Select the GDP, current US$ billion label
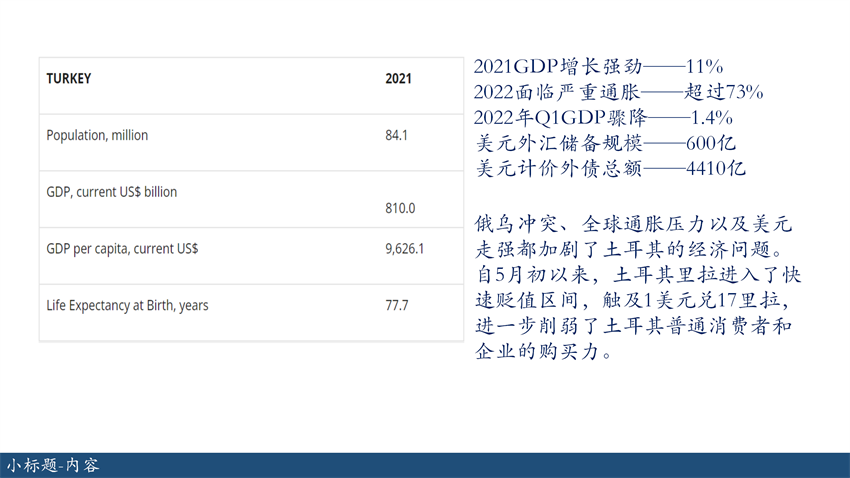Viewport: 850px width, 478px height. click(111, 191)
